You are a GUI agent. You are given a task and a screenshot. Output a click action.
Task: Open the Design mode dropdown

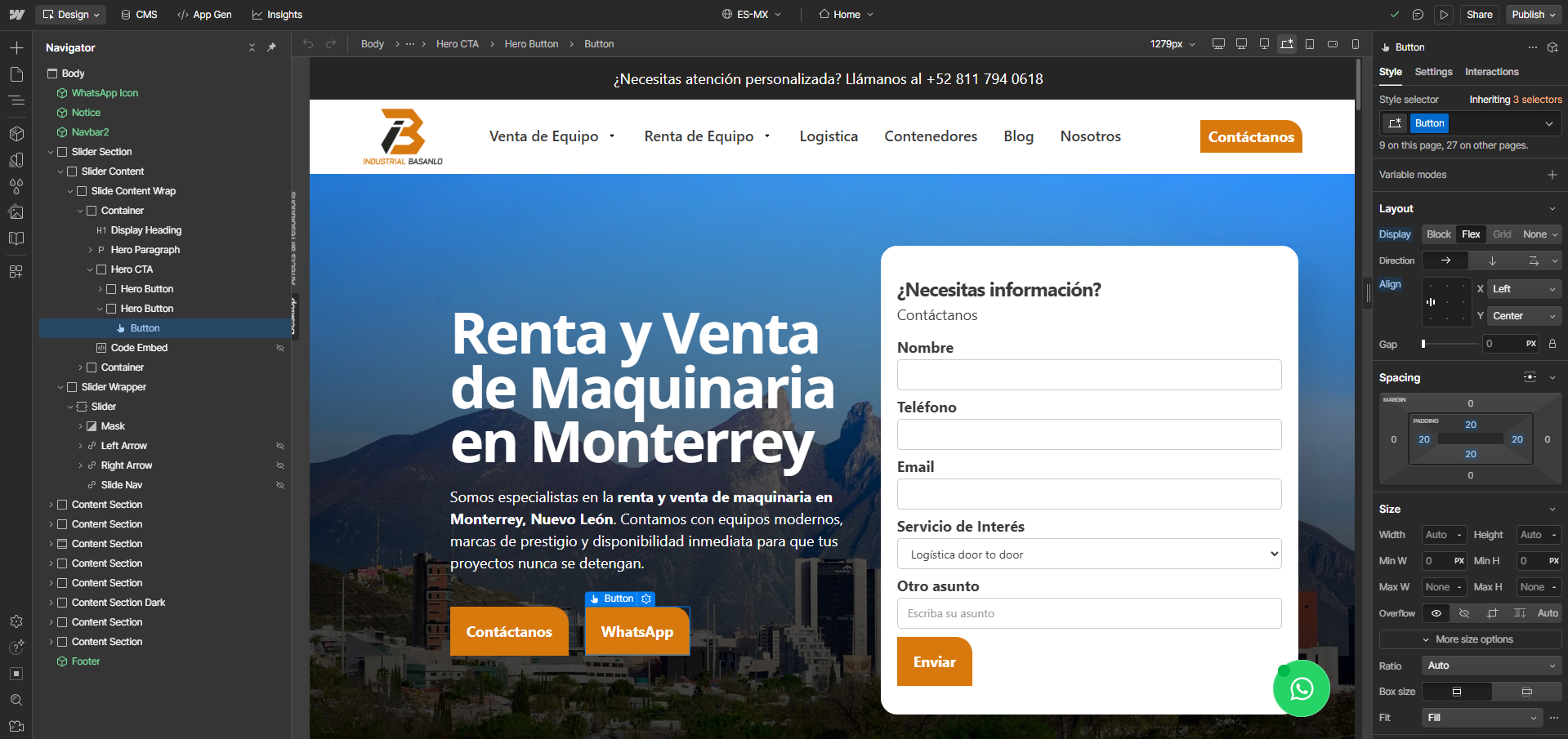point(71,15)
